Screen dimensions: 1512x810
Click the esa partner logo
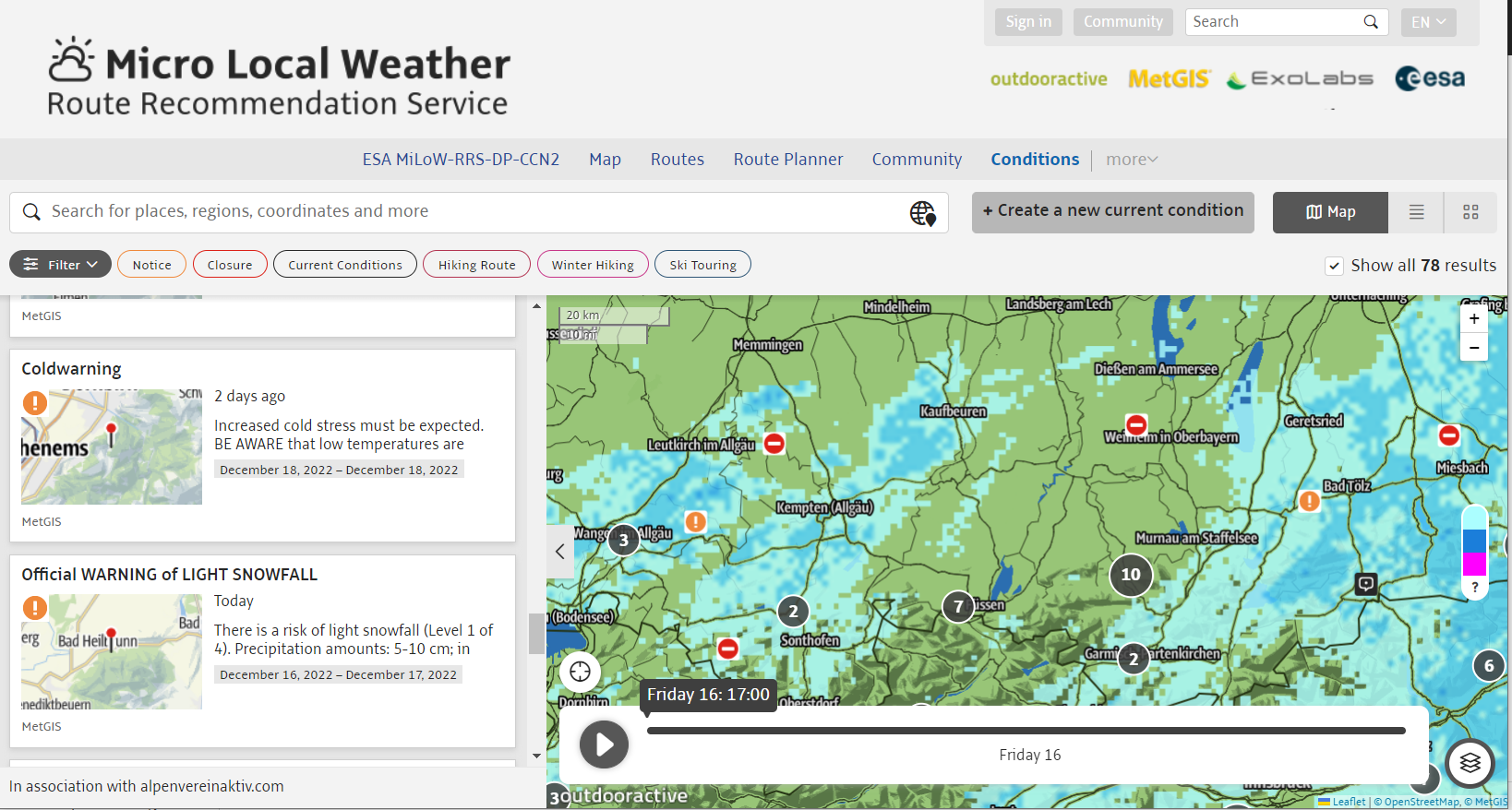[x=1430, y=79]
